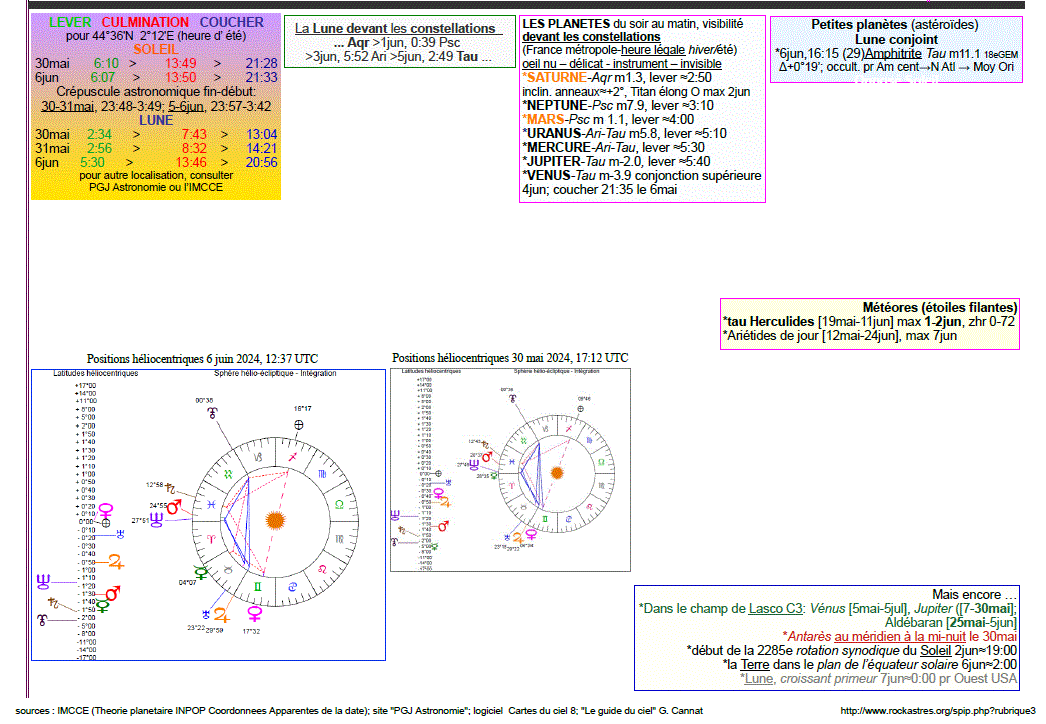The width and height of the screenshot is (1046, 724).
Task: Follow the Terre link
Action: [754, 665]
